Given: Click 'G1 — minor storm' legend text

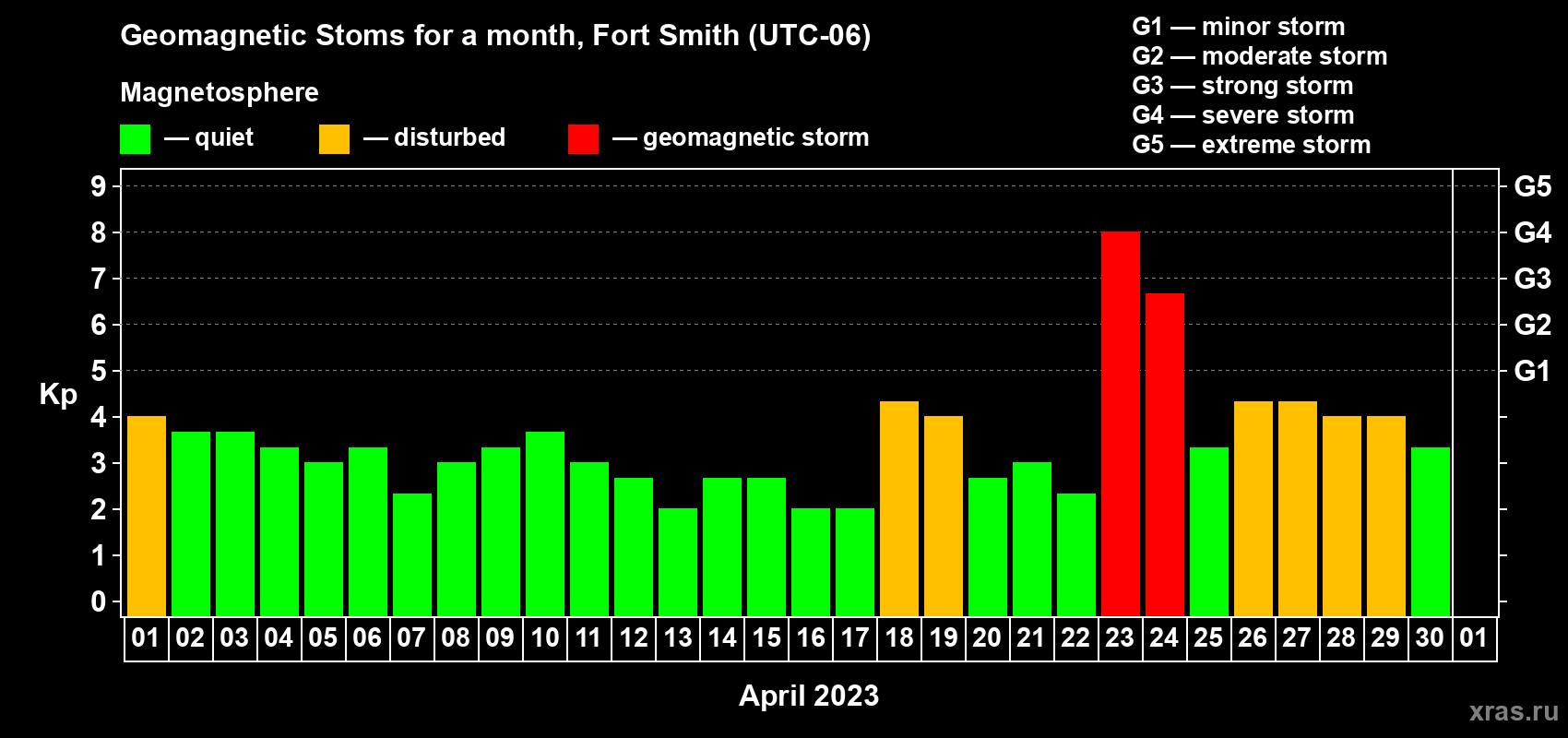Looking at the screenshot, I should point(1239,27).
